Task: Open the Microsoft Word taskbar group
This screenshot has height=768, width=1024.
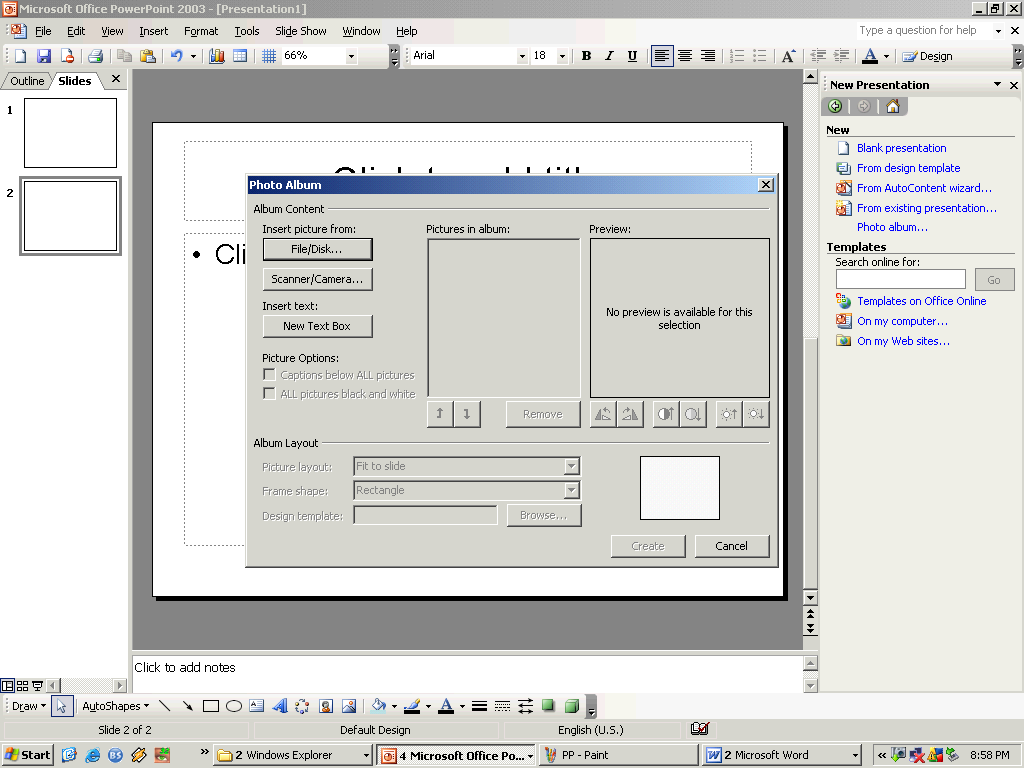Action: point(782,755)
